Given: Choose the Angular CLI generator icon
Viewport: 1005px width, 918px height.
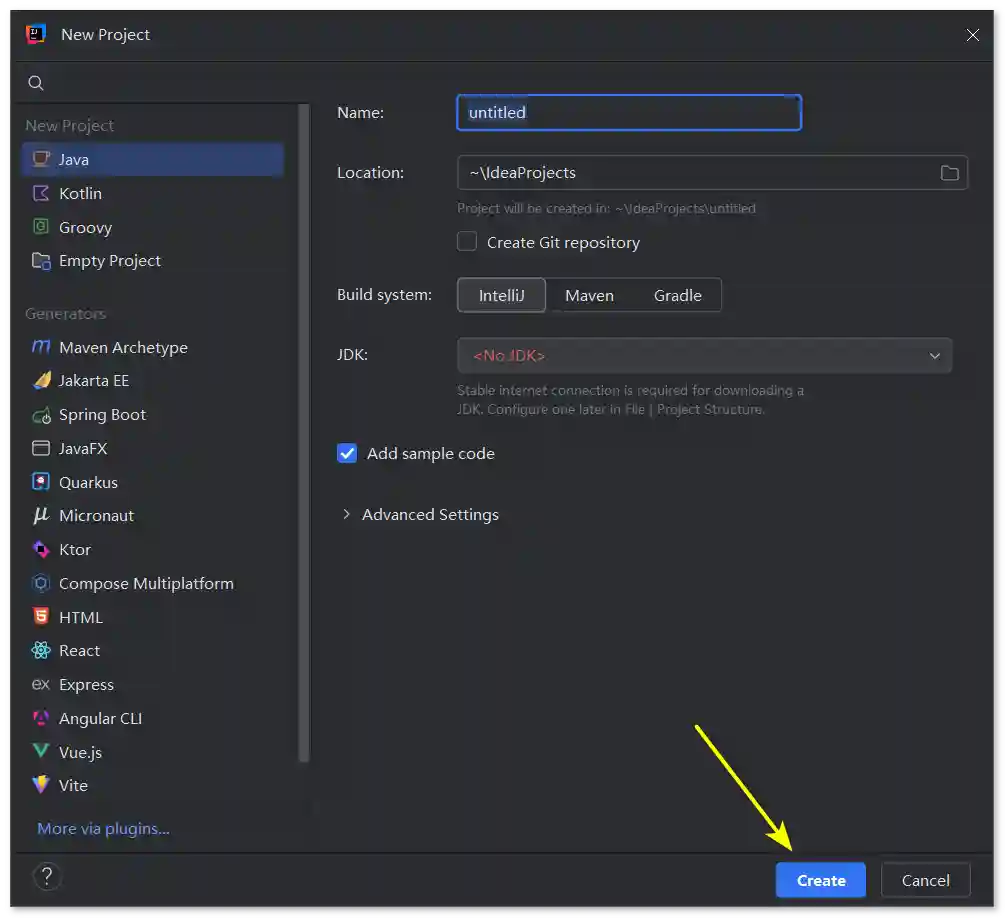Looking at the screenshot, I should (41, 719).
